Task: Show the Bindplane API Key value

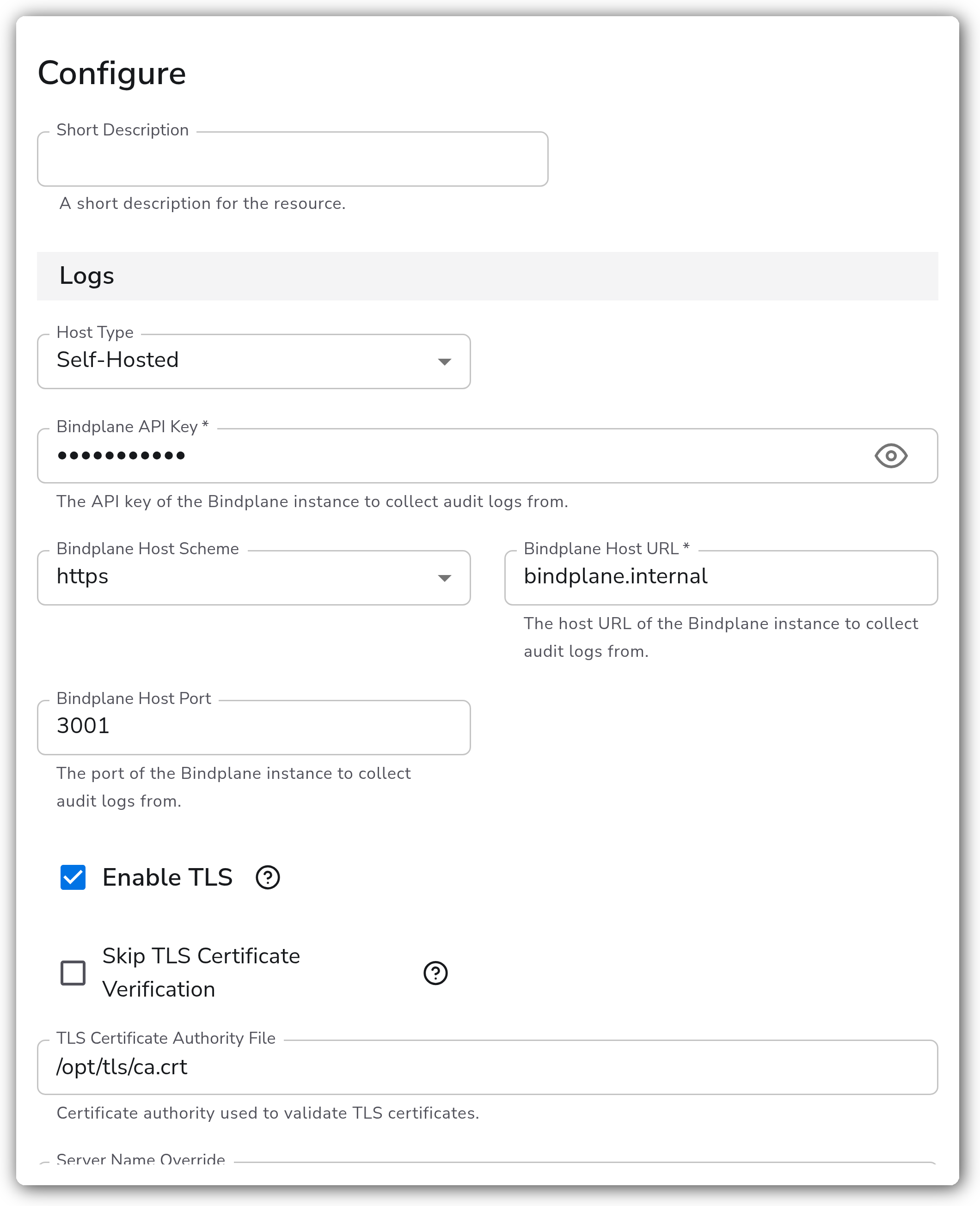Action: 891,455
